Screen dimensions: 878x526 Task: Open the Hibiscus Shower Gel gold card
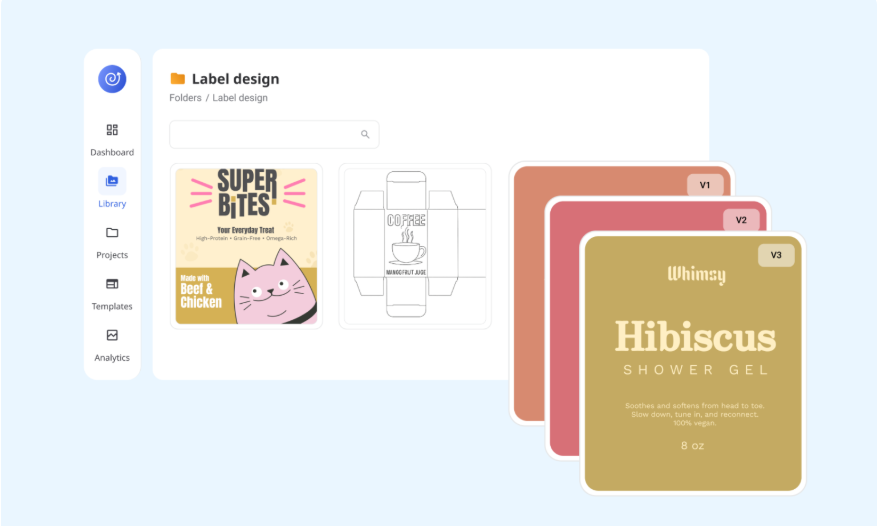pyautogui.click(x=693, y=364)
